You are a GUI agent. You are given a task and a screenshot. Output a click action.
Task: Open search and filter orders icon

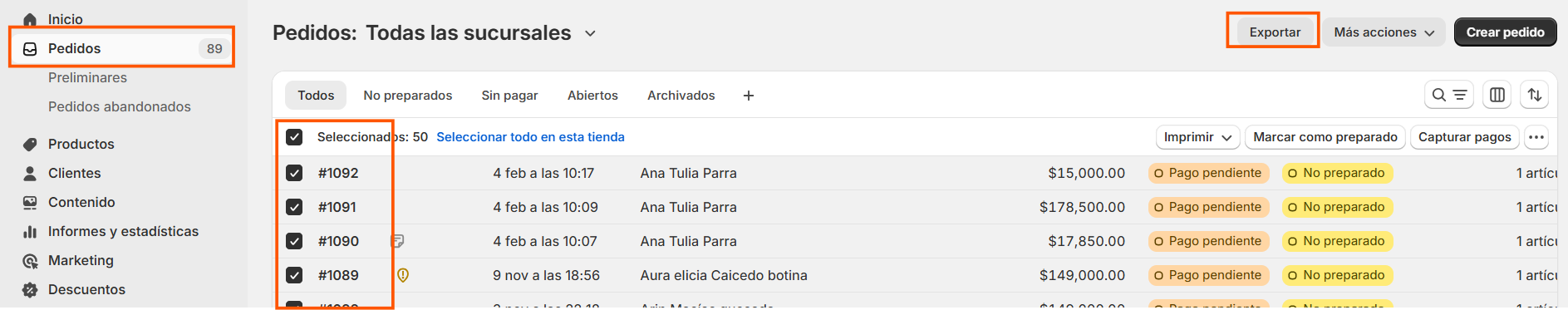[1449, 96]
